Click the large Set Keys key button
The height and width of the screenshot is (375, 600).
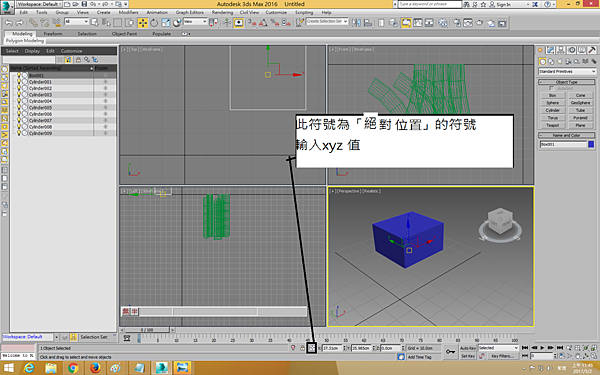[450, 352]
